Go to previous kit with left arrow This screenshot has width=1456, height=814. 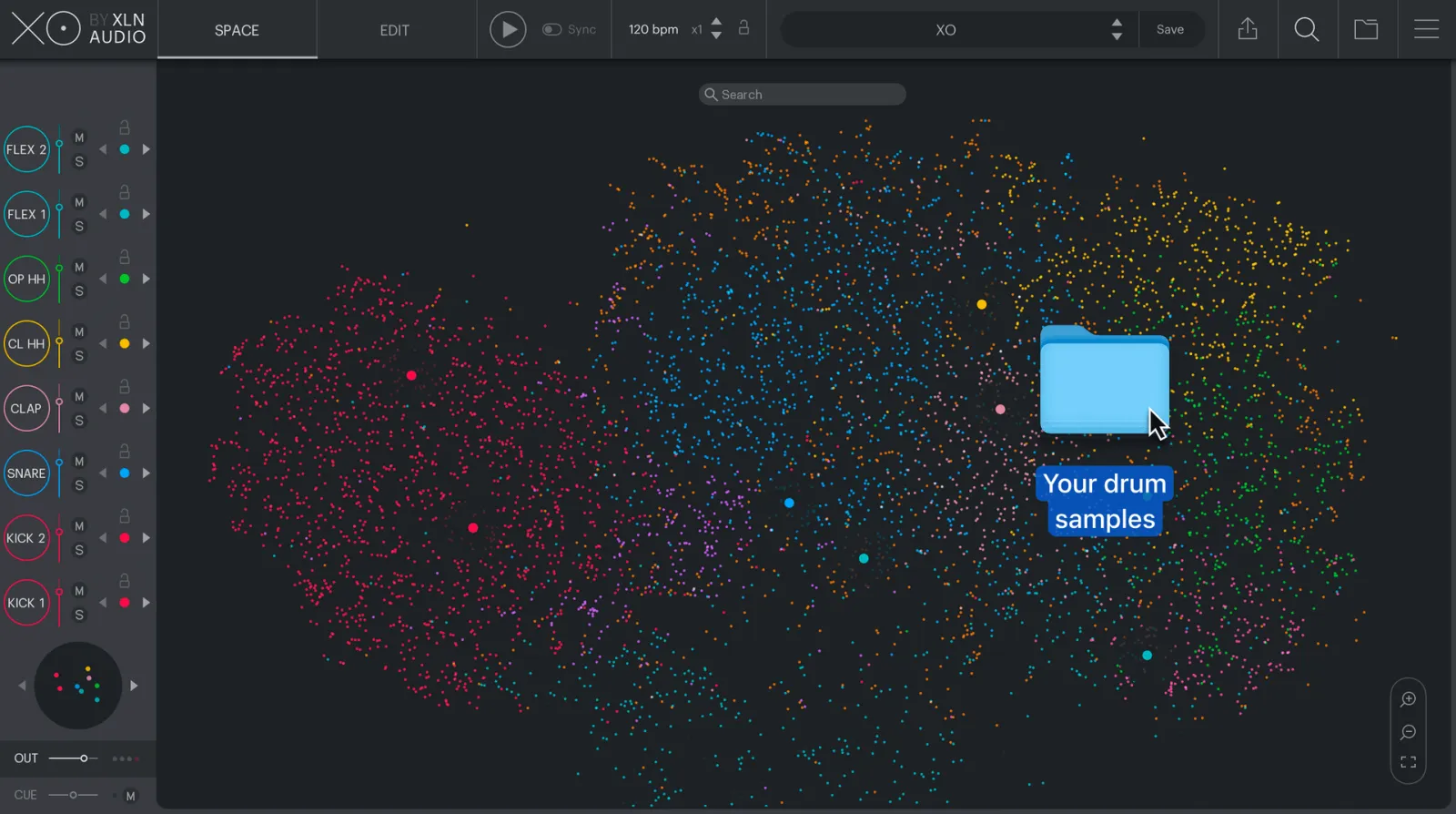point(22,686)
